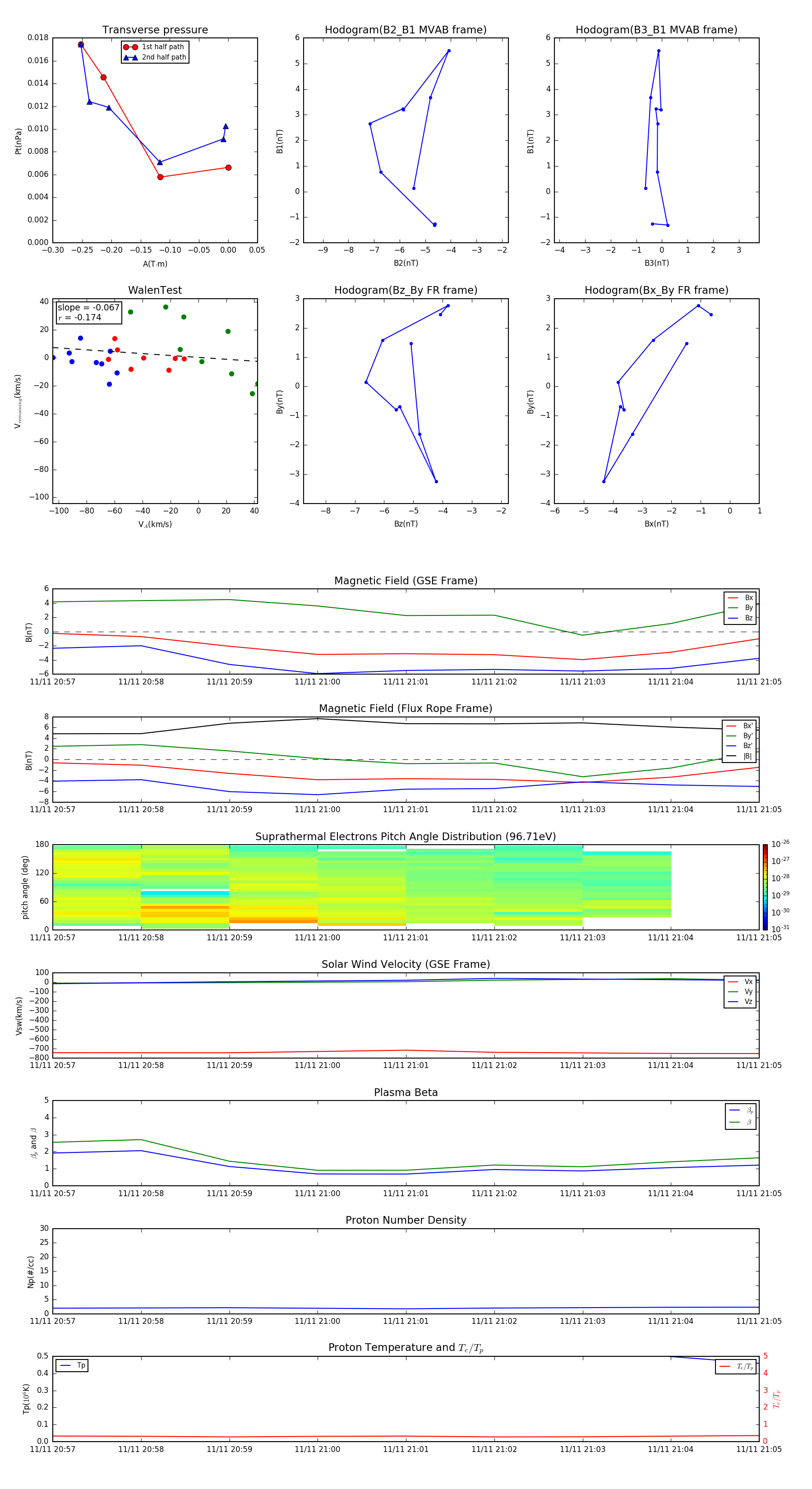The width and height of the screenshot is (812, 1489).
Task: Click the Suprathermal Electrons Pitch Angle Distribution title
Action: 406,837
